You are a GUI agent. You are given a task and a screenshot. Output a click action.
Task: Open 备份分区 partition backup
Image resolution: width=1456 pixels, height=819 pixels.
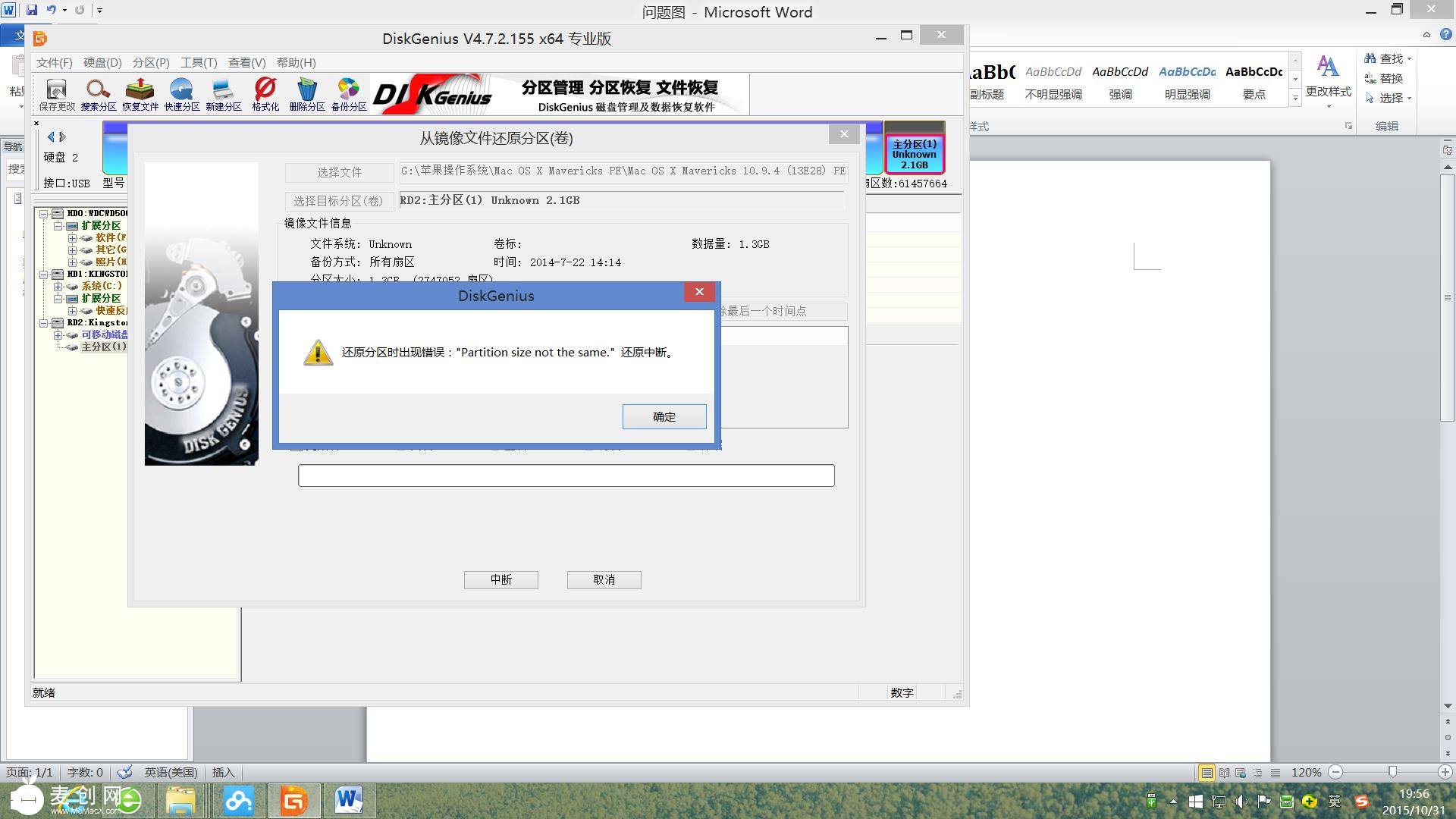(x=348, y=93)
